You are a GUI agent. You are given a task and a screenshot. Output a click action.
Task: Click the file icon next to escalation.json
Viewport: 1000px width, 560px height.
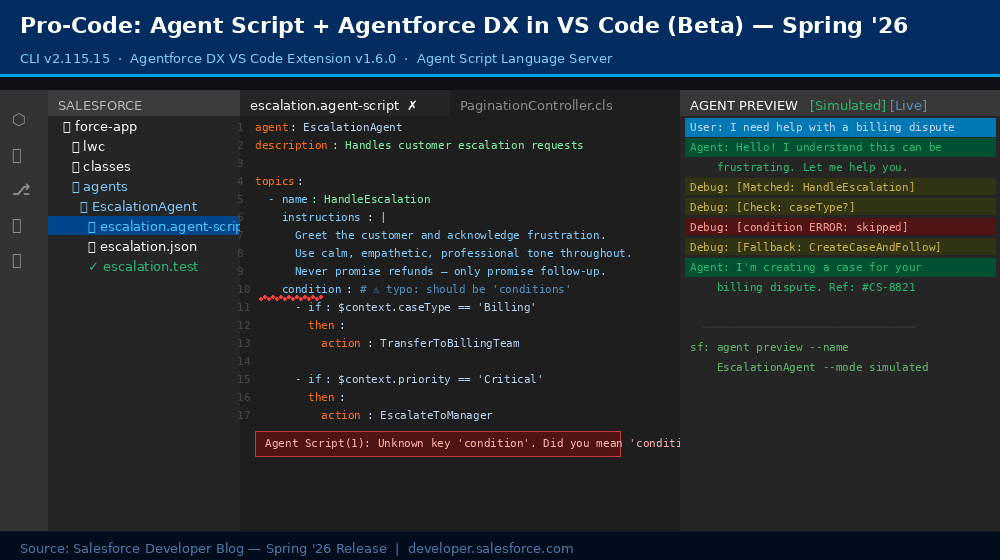point(92,247)
